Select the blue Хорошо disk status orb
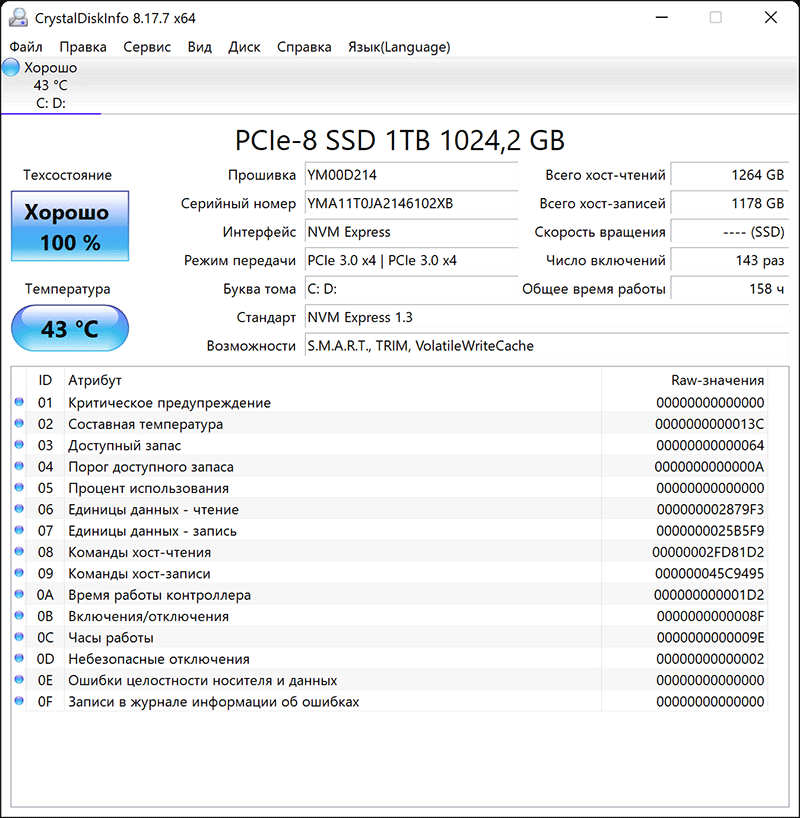The image size is (800, 818). (11, 67)
